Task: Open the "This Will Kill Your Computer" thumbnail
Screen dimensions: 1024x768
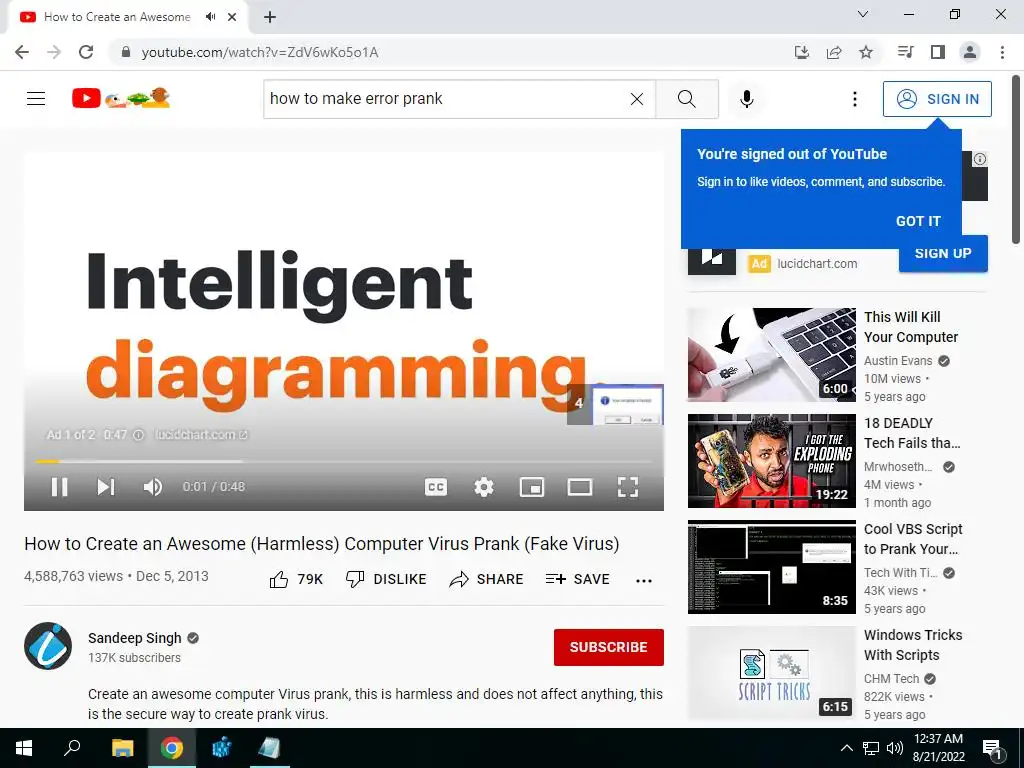Action: (x=771, y=355)
